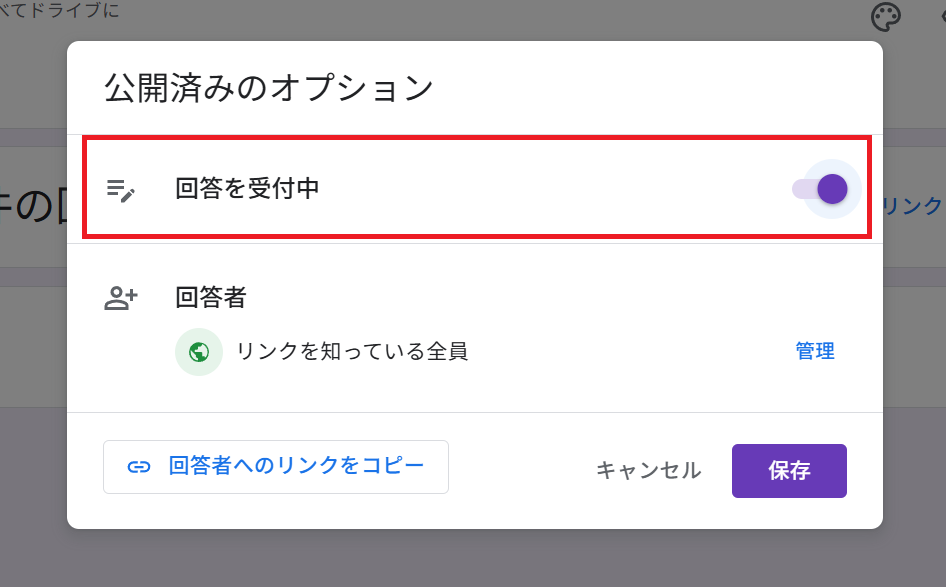946x587 pixels.
Task: Click the 回答者 section heading
Action: point(211,297)
